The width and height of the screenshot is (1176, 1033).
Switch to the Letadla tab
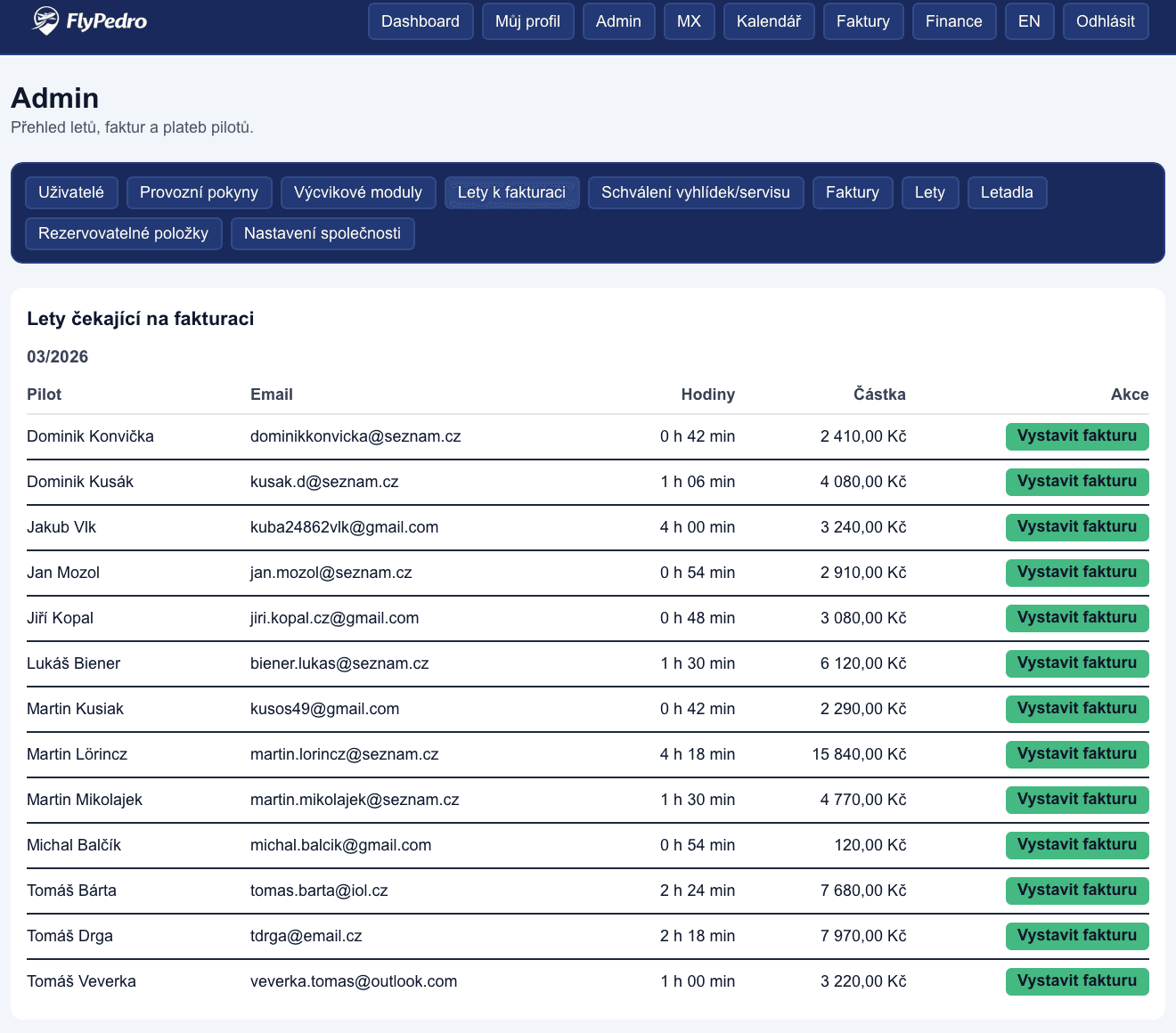click(1007, 192)
